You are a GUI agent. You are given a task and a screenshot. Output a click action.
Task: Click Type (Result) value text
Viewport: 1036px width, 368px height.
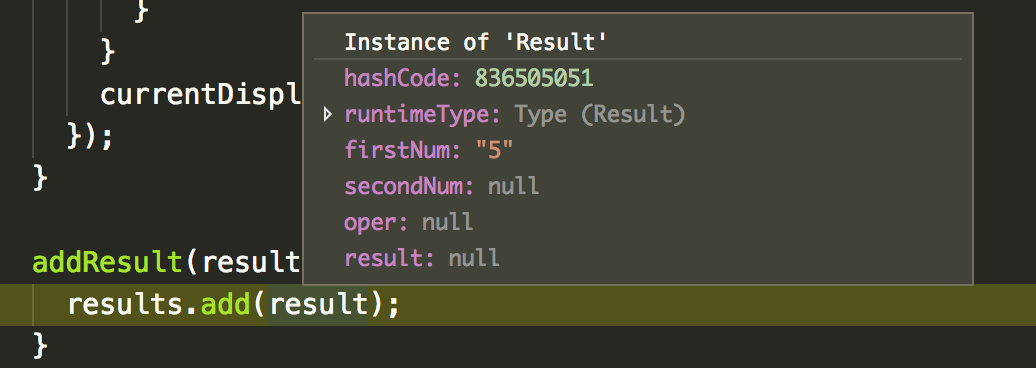tap(600, 116)
